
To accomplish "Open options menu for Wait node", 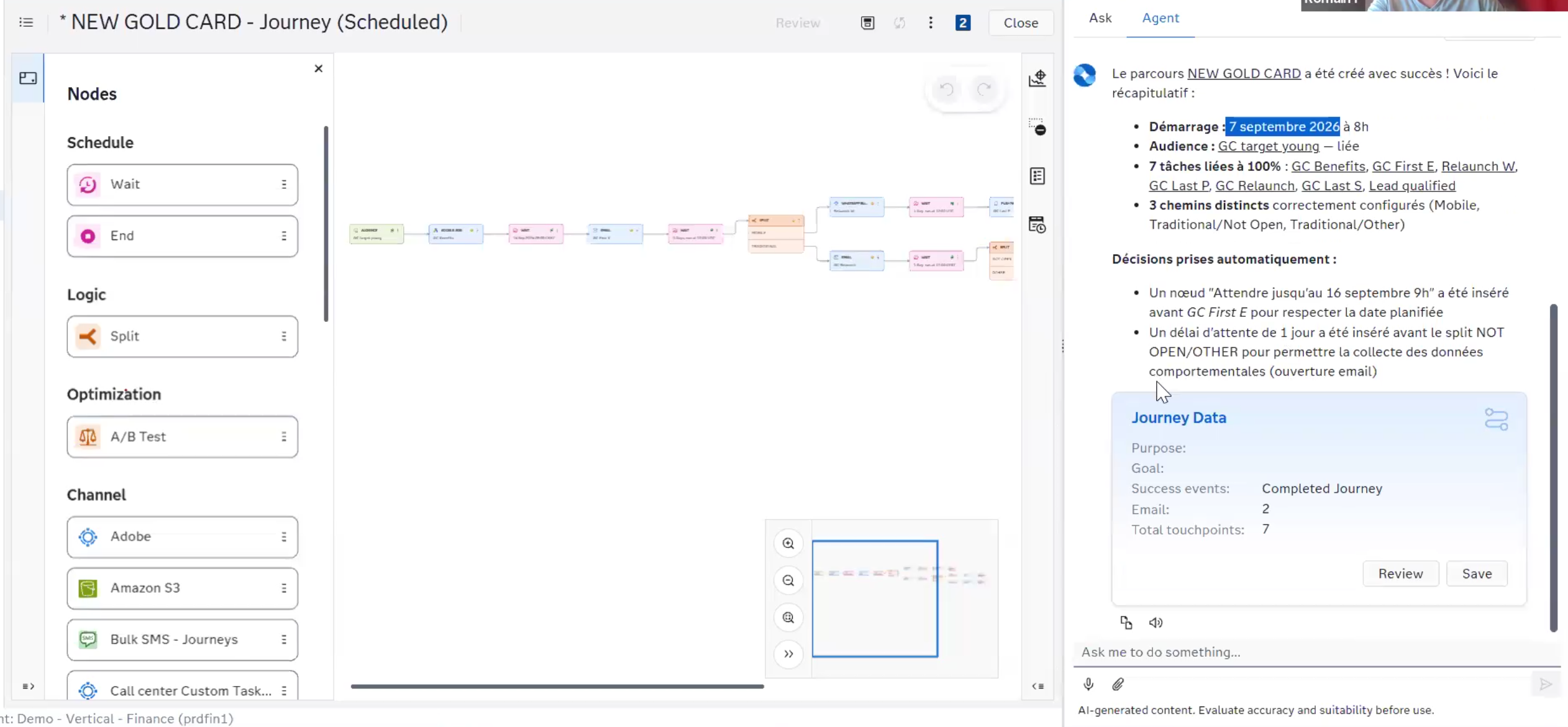I will click(284, 185).
